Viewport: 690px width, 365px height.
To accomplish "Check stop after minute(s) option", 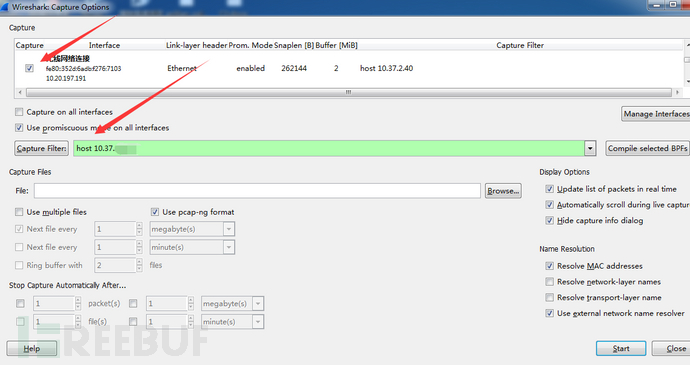I will click(133, 322).
